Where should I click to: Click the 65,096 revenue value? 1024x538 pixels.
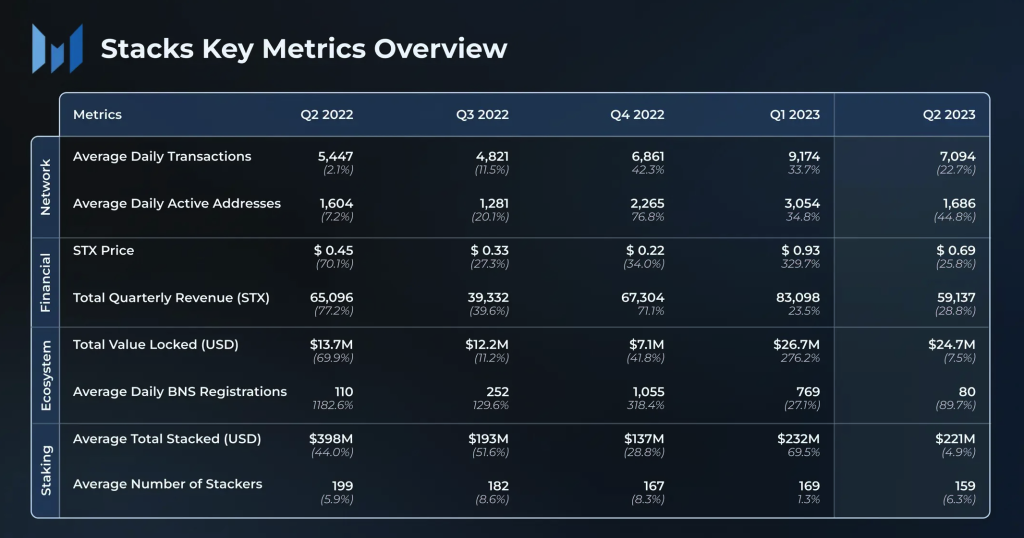click(x=331, y=298)
